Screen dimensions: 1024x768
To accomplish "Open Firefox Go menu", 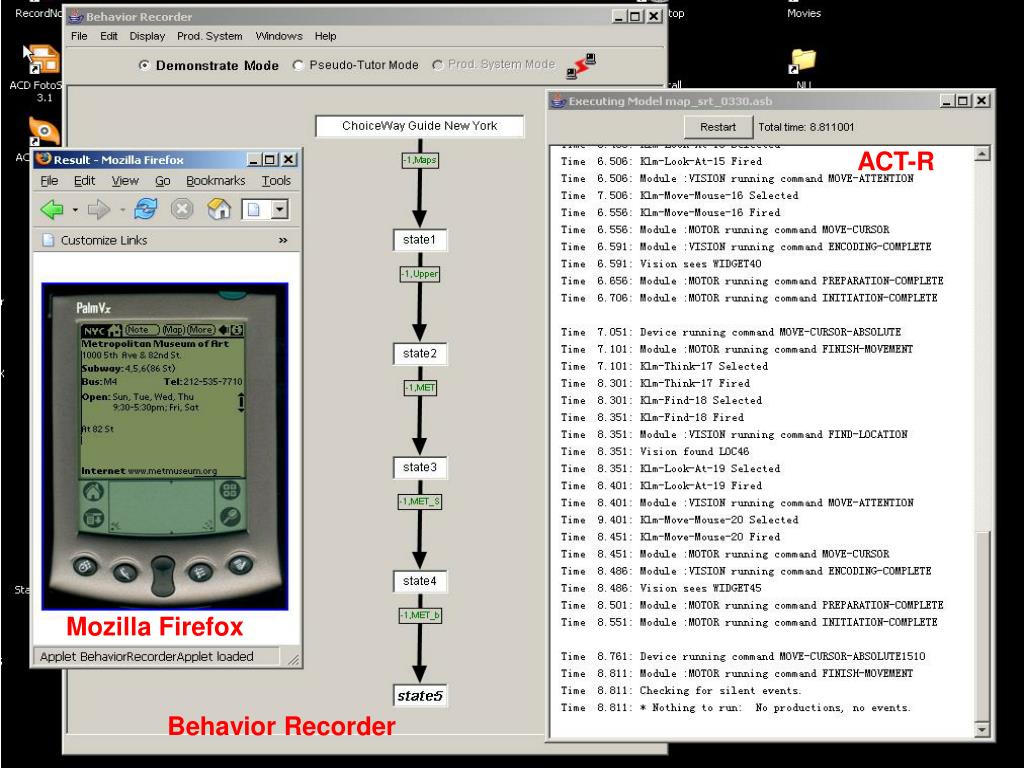I will (163, 181).
